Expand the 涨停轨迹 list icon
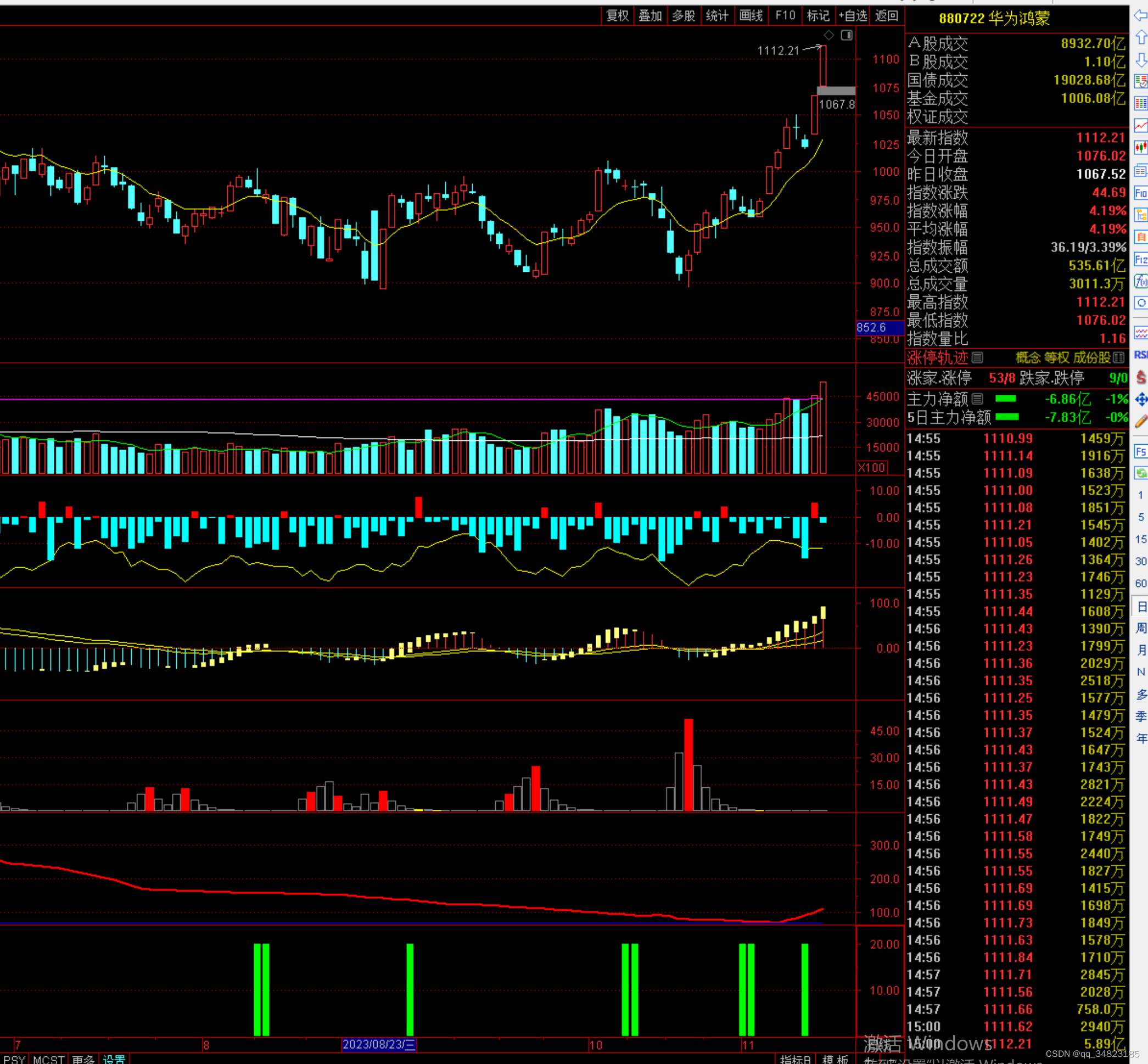The height and width of the screenshot is (1064, 1148). pos(977,357)
